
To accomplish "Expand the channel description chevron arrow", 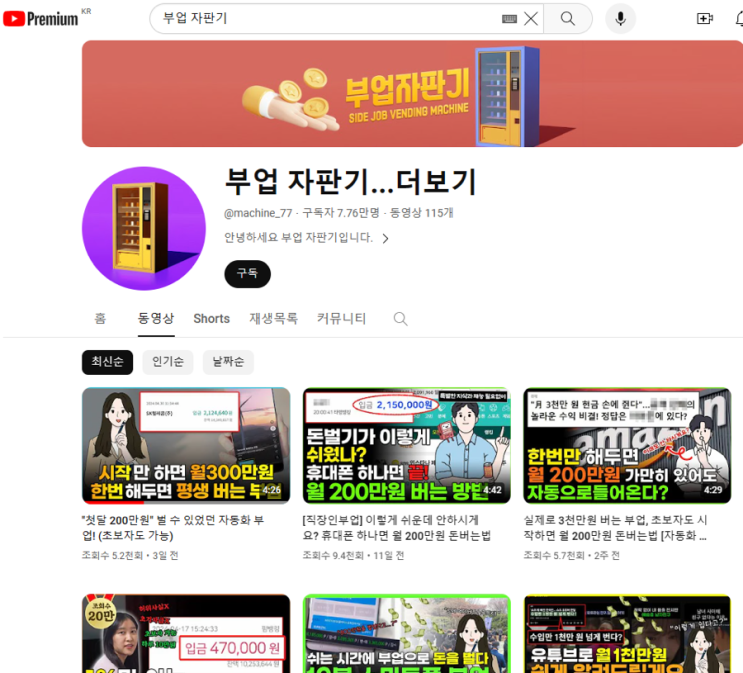I will click(x=386, y=238).
